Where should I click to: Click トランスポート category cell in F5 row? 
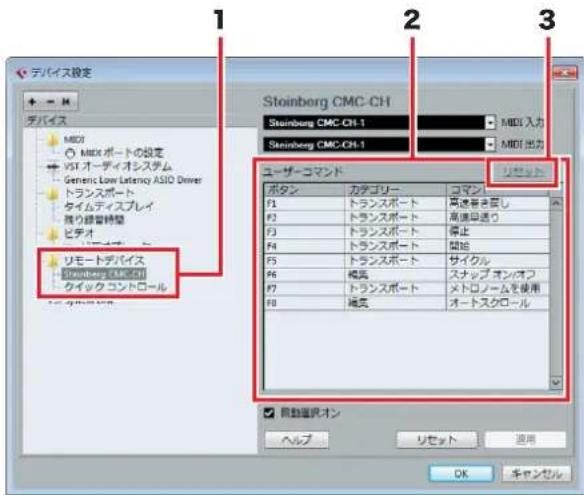(x=396, y=260)
